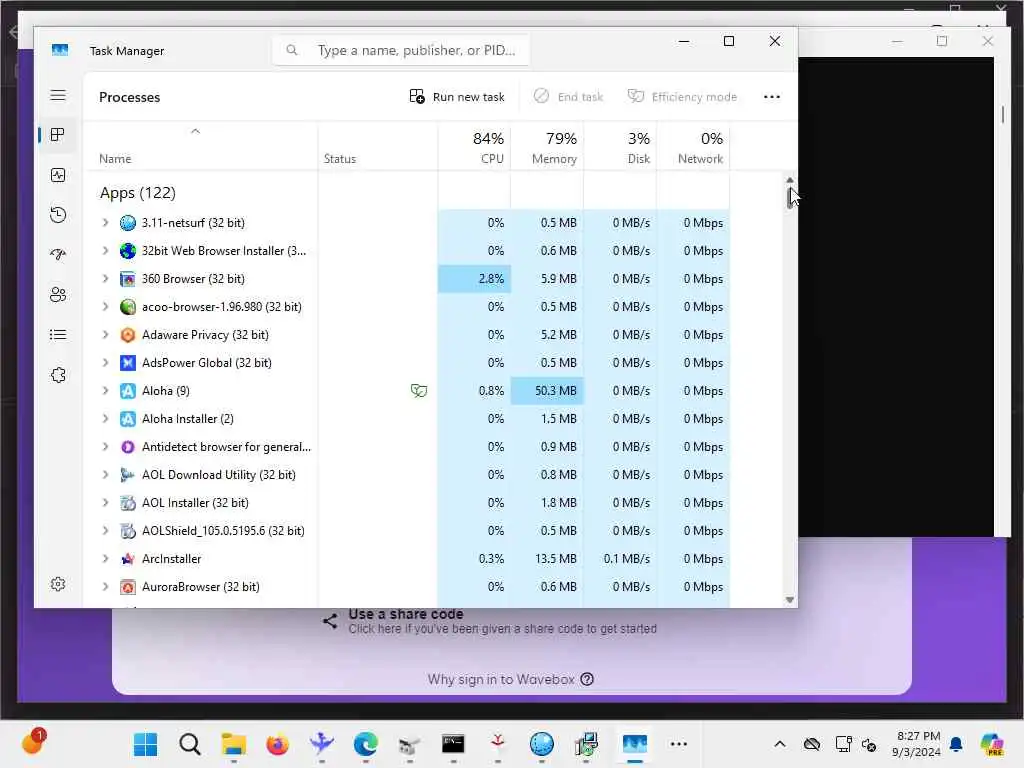
Task: Open the more options ellipsis menu
Action: 772,97
